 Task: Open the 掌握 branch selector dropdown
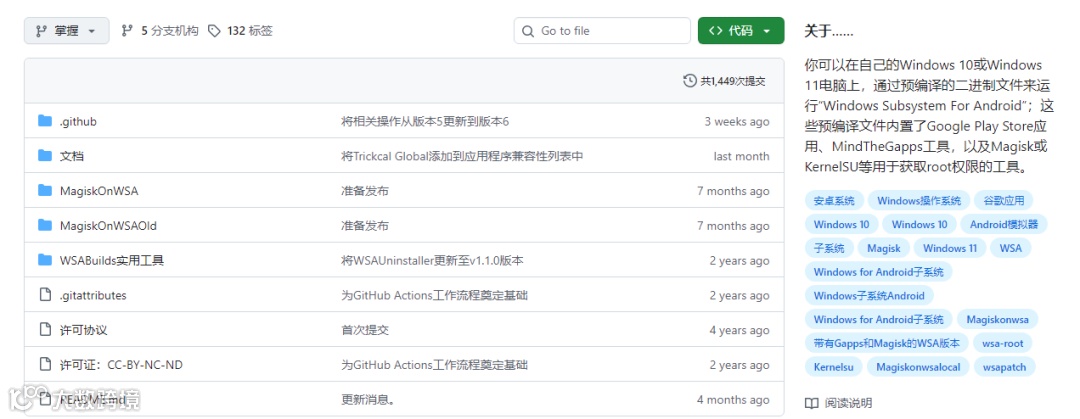pyautogui.click(x=66, y=31)
